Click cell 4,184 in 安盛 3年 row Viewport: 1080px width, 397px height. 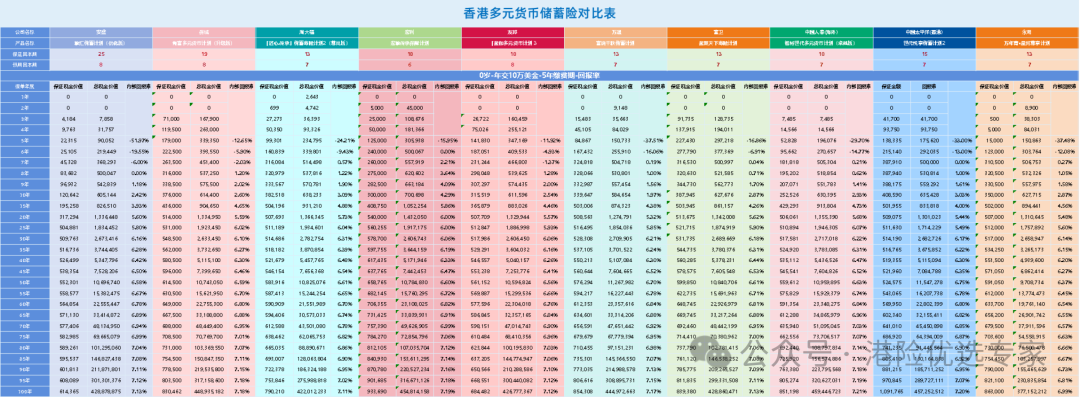(68, 119)
